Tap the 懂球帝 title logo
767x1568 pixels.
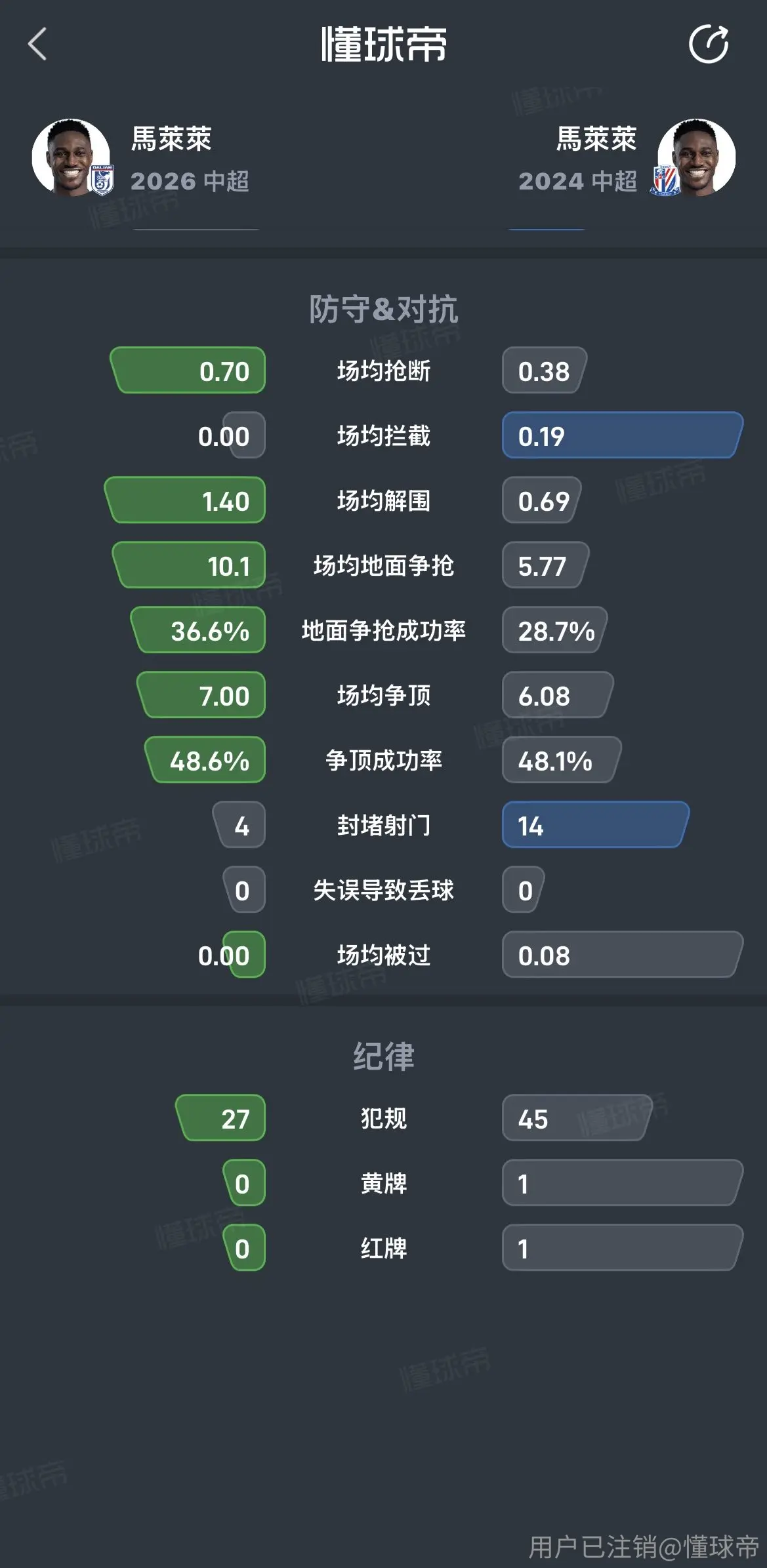point(384,45)
